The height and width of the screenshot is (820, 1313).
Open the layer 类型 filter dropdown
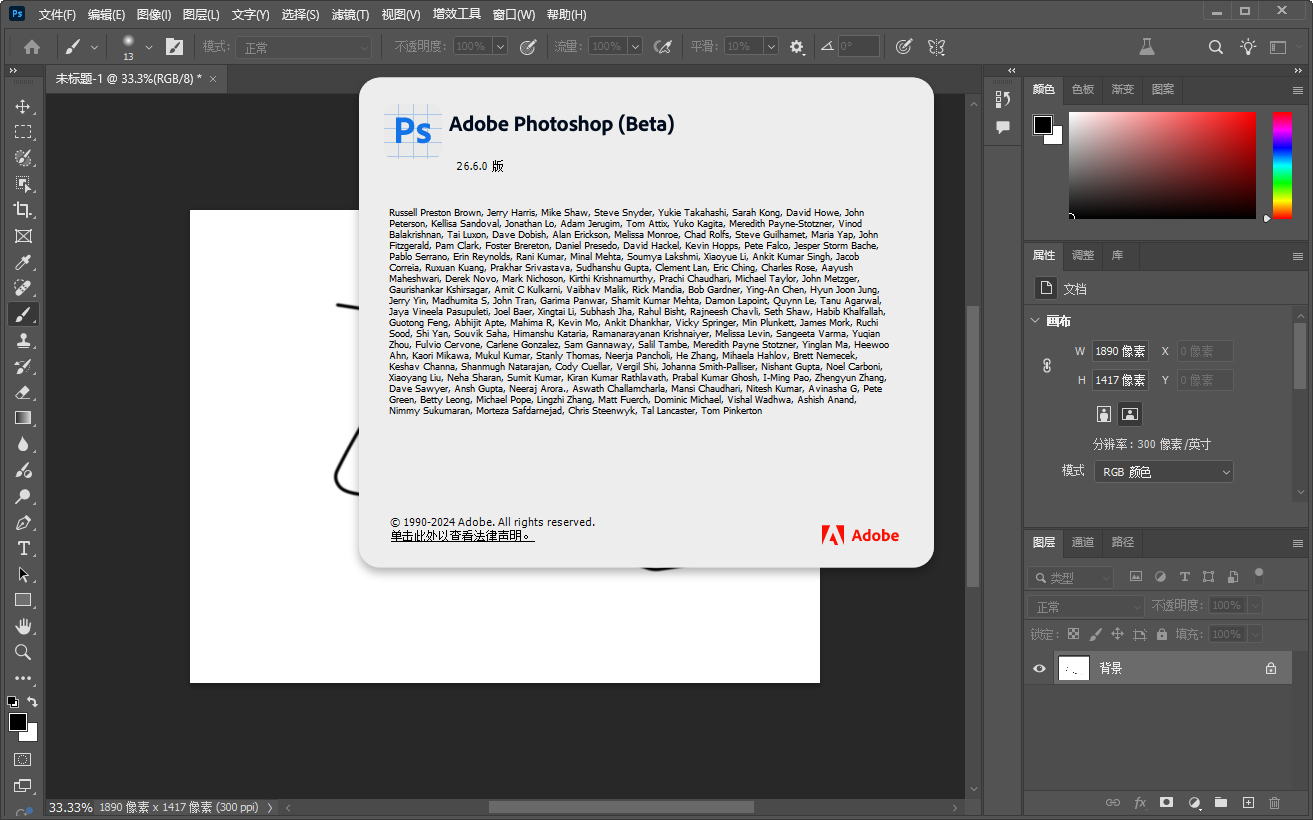[1070, 578]
